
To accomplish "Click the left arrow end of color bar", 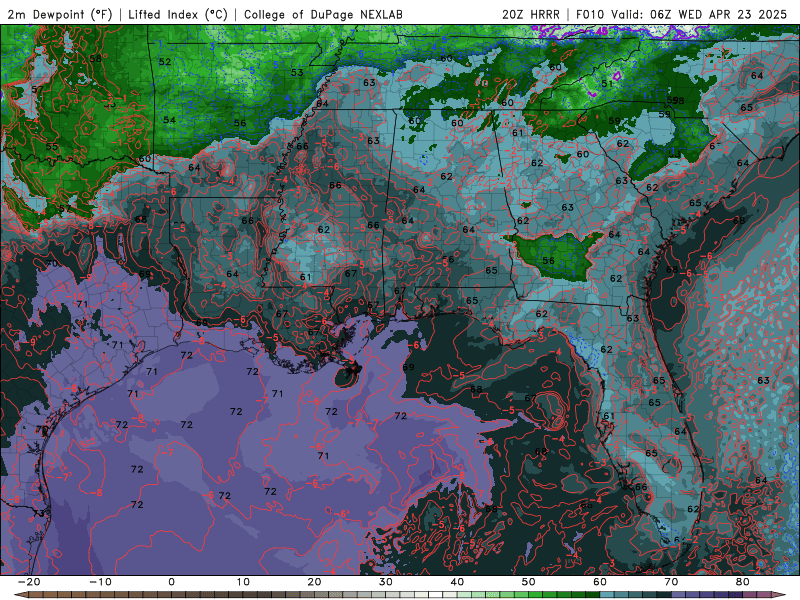I will coord(20,595).
